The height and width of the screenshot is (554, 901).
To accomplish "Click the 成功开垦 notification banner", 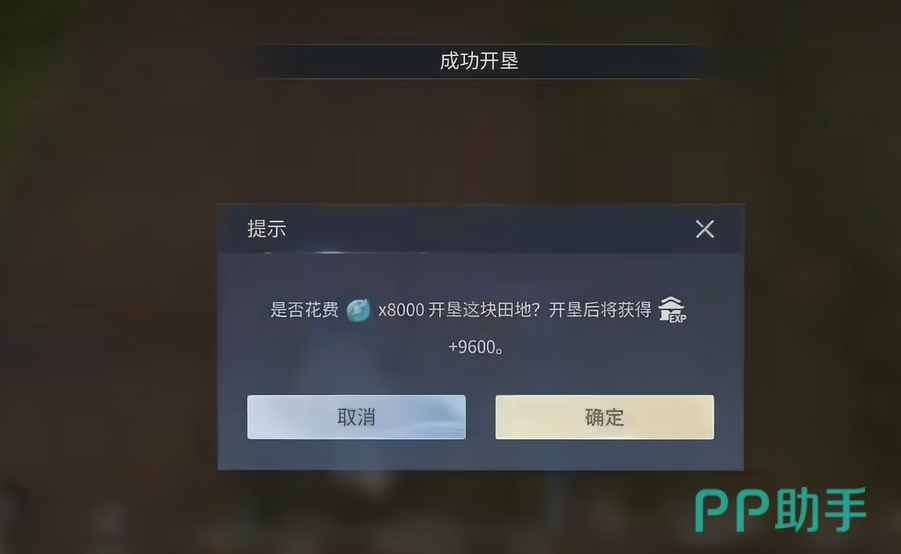I will point(479,61).
